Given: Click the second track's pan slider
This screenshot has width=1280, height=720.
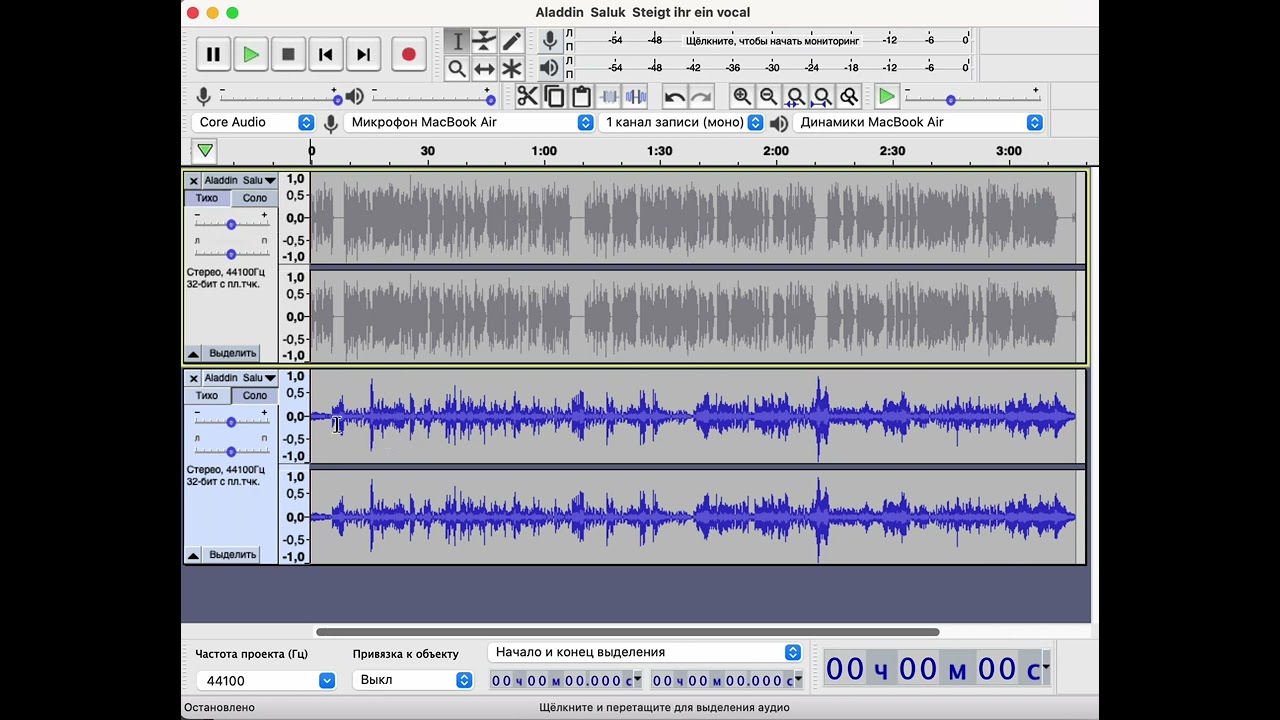Looking at the screenshot, I should pos(231,452).
